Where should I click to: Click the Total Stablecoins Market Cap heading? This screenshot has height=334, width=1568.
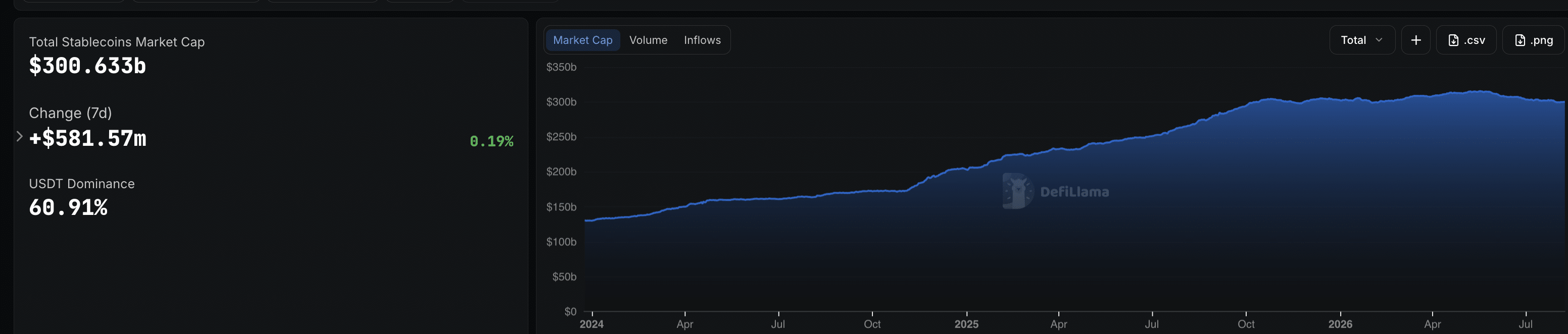coord(117,42)
